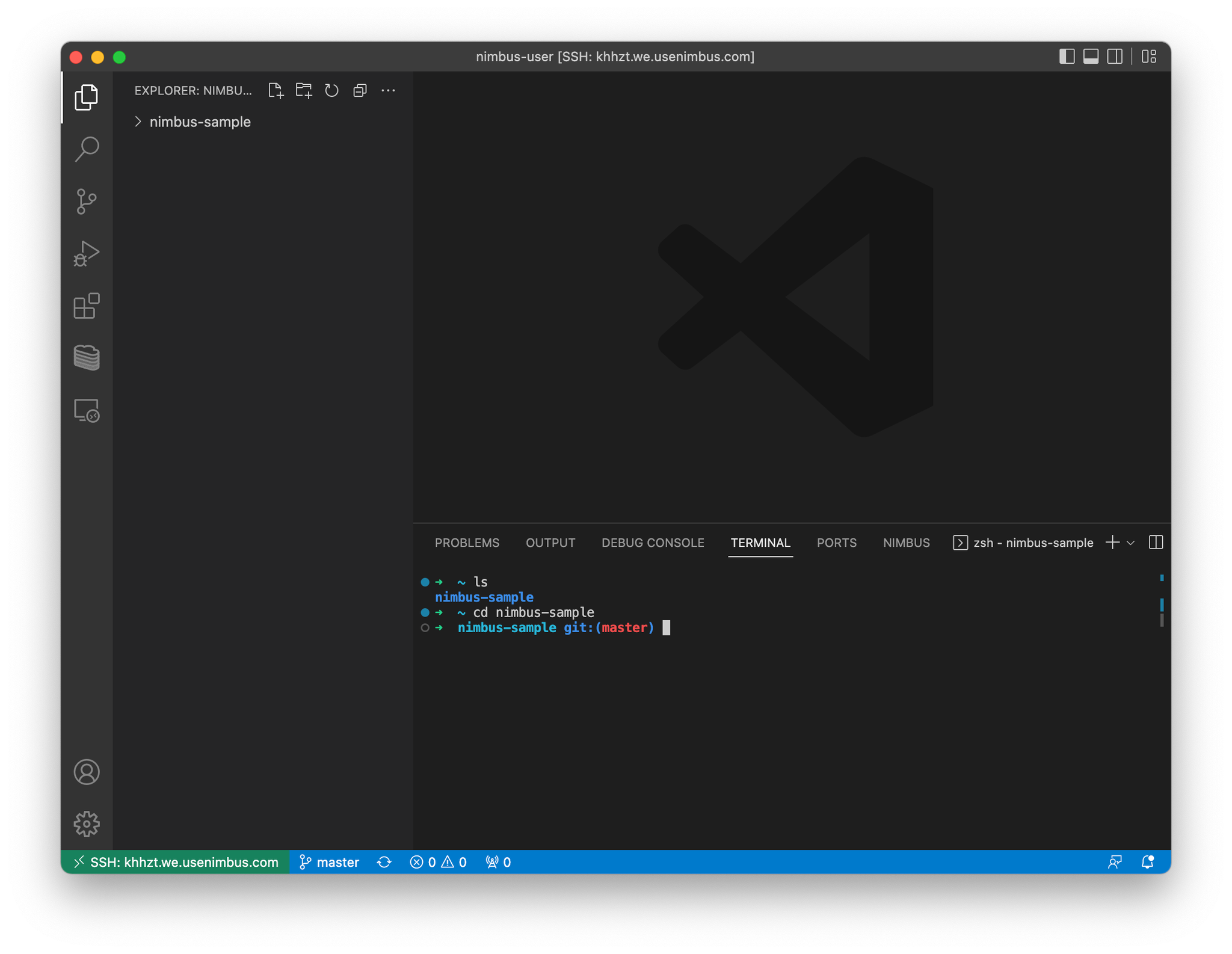
Task: Switch to the PROBLEMS tab
Action: pyautogui.click(x=467, y=543)
